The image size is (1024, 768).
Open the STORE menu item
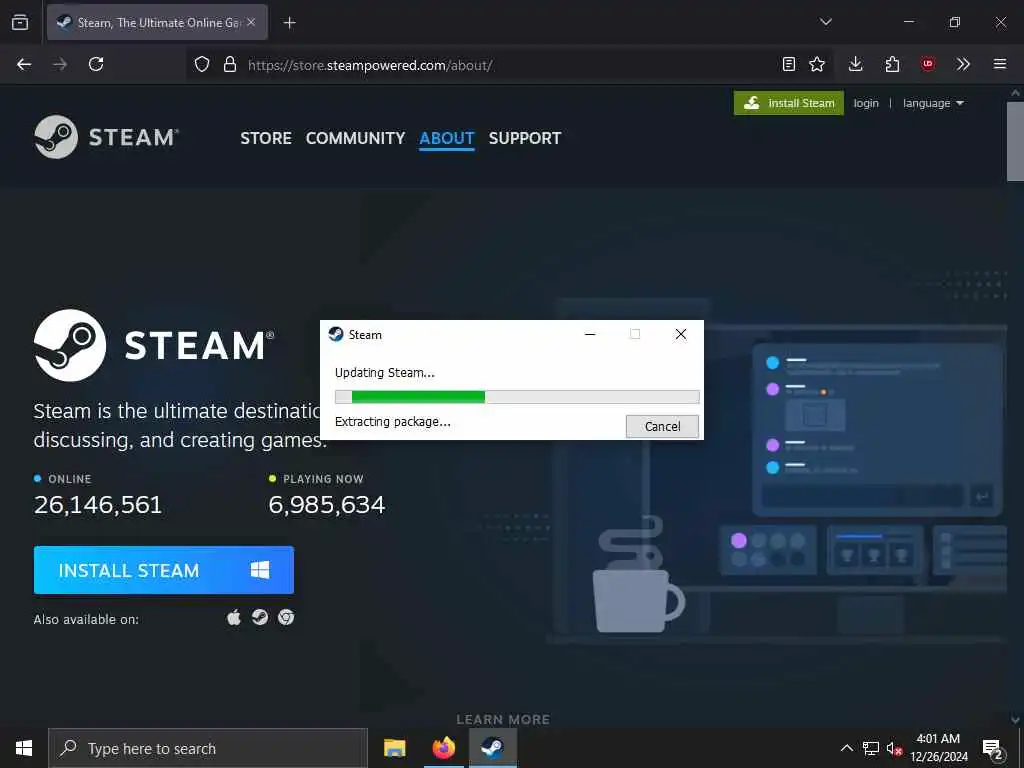(x=266, y=138)
